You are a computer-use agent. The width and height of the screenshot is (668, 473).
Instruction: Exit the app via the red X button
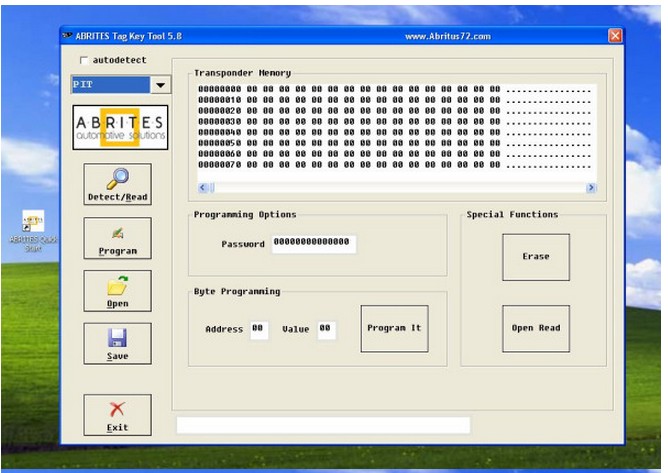tap(118, 414)
